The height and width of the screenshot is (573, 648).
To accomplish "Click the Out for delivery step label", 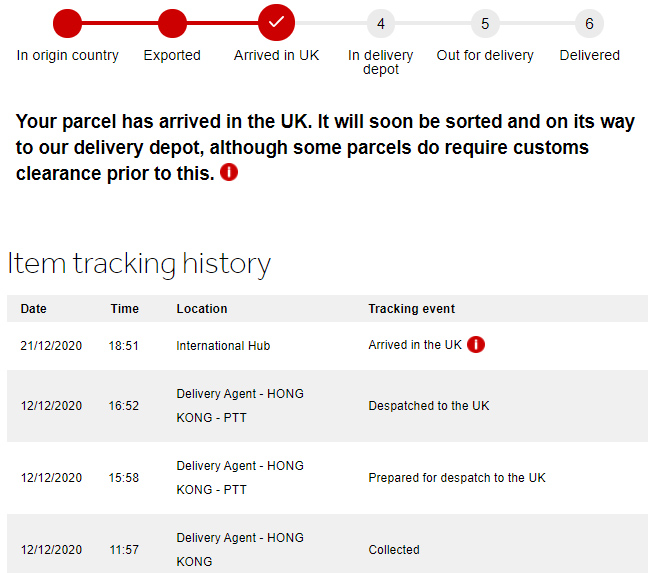I will 485,55.
